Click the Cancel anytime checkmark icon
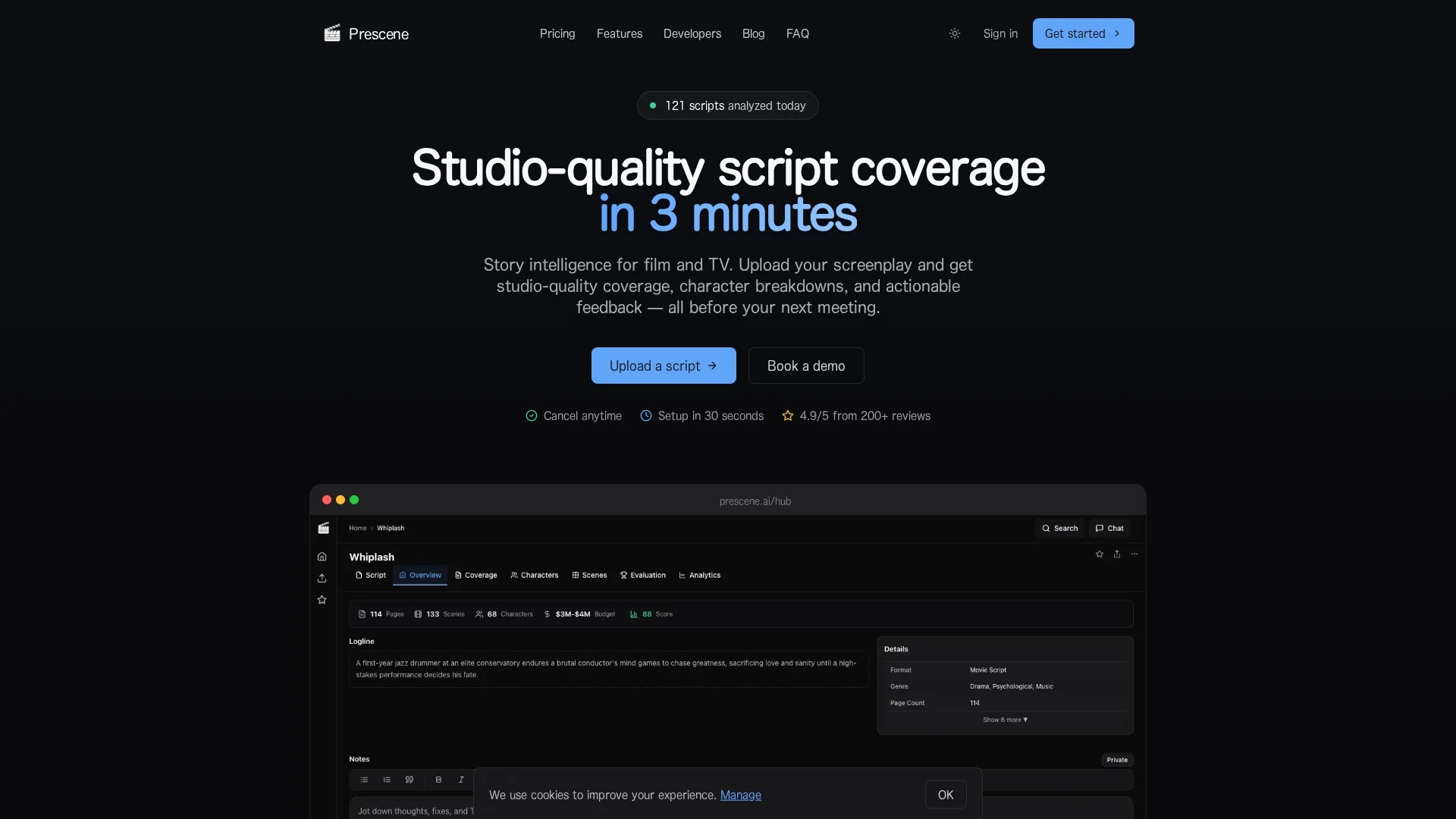1456x819 pixels. point(532,416)
